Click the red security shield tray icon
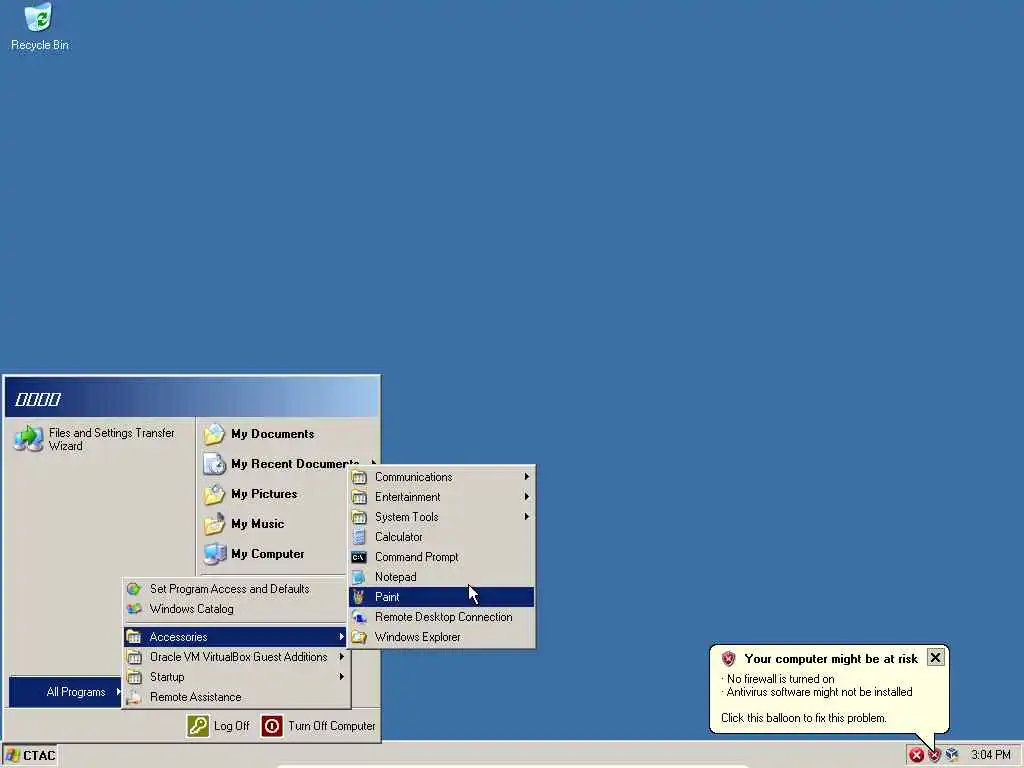The height and width of the screenshot is (768, 1024). point(935,755)
